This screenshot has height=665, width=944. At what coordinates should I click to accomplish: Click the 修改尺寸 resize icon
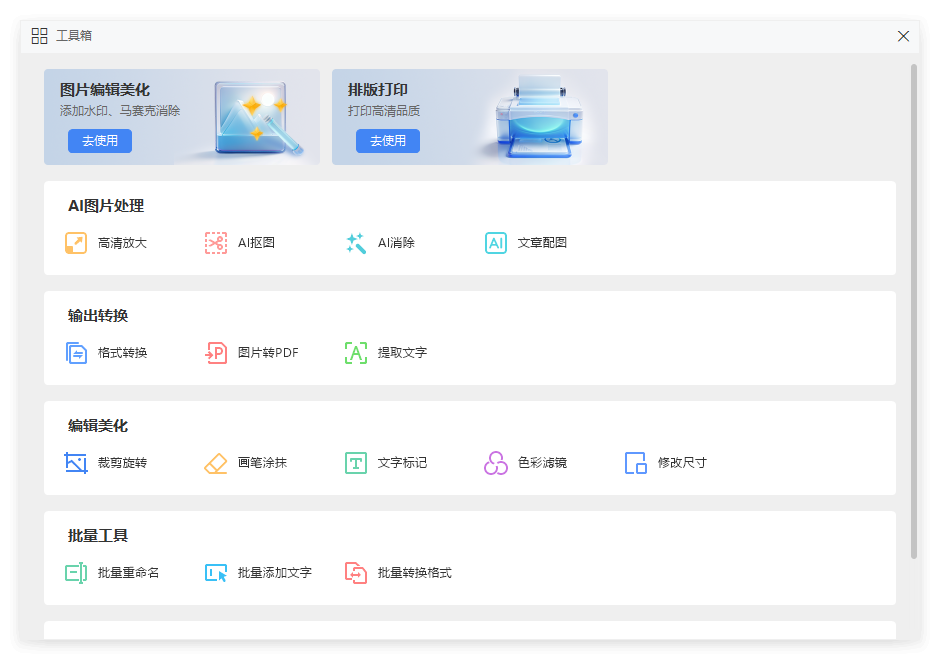636,463
